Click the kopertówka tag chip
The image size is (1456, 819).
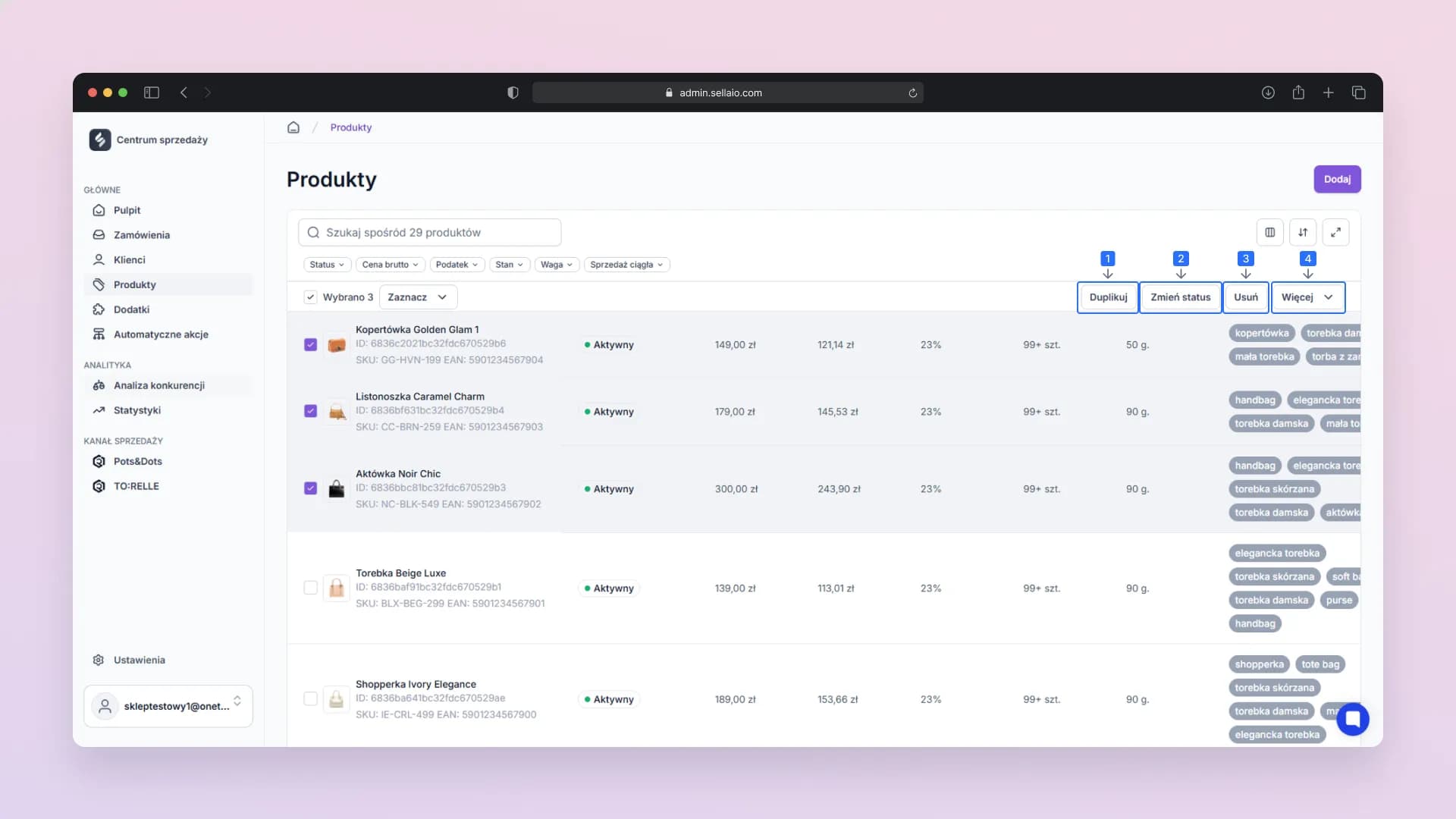[1262, 333]
